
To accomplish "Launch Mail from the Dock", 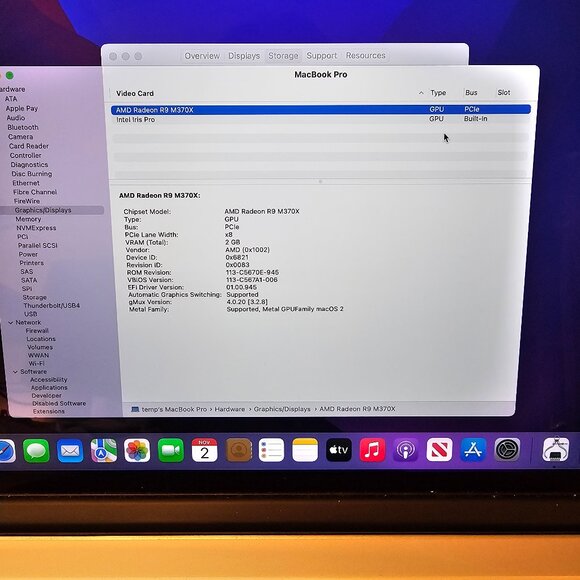I will [x=70, y=451].
